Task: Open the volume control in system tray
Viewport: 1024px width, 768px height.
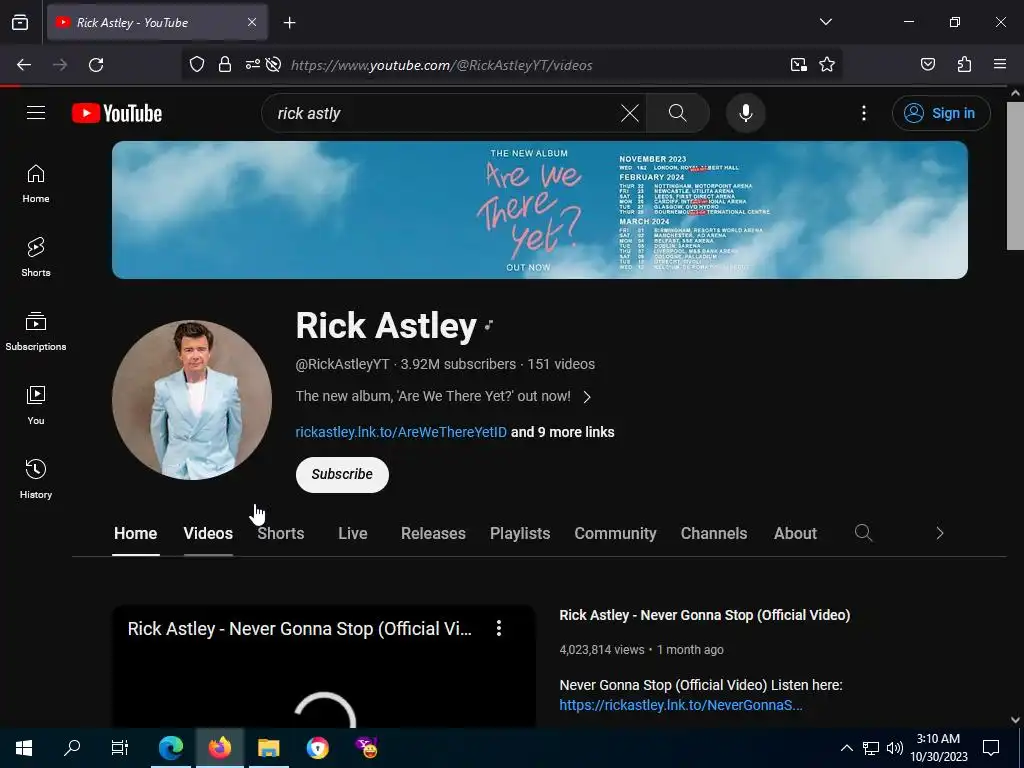Action: 895,748
